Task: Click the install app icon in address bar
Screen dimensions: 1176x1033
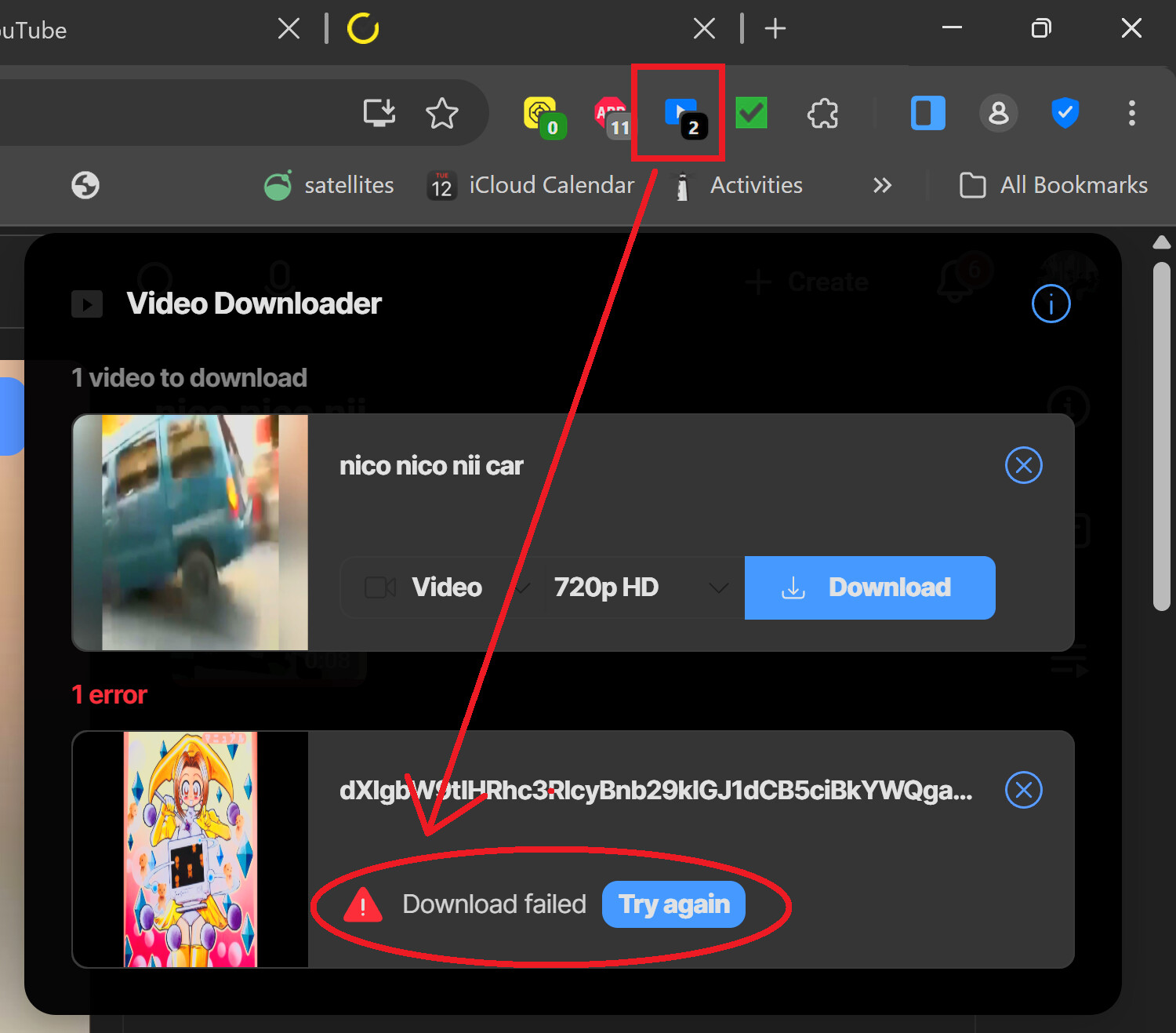Action: (x=379, y=113)
